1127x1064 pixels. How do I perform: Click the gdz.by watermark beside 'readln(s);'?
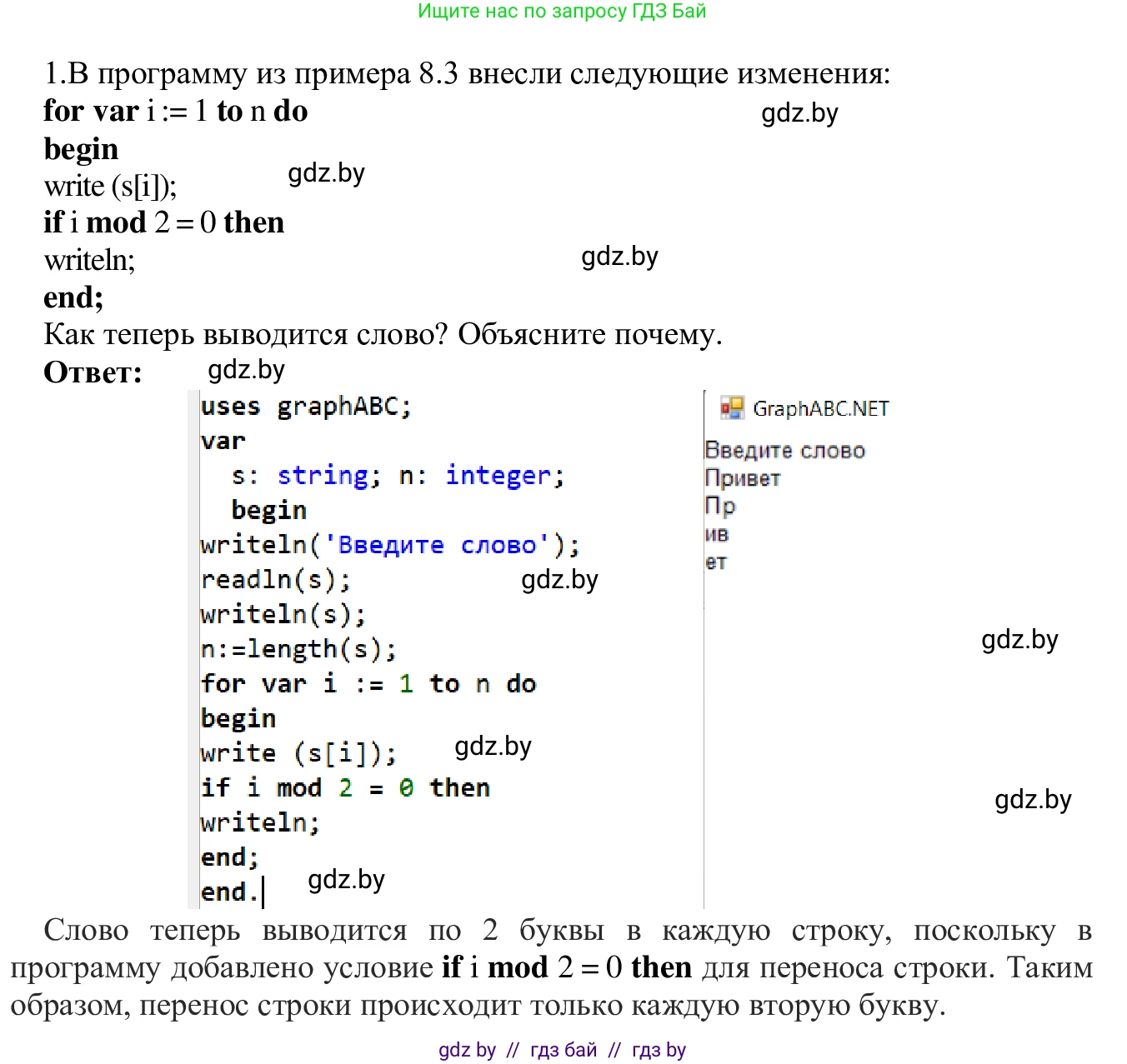coord(559,579)
